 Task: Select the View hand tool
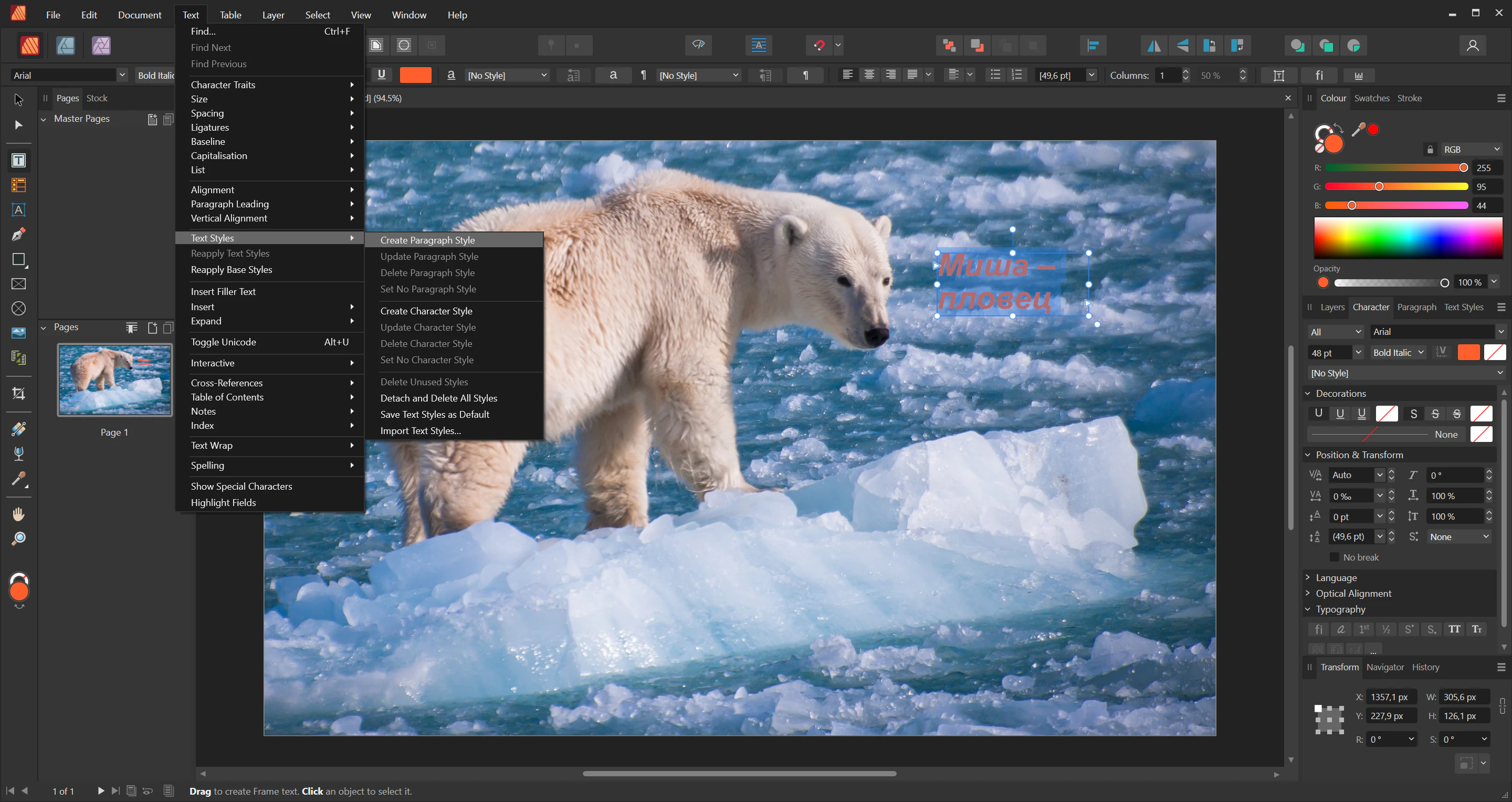[x=18, y=514]
